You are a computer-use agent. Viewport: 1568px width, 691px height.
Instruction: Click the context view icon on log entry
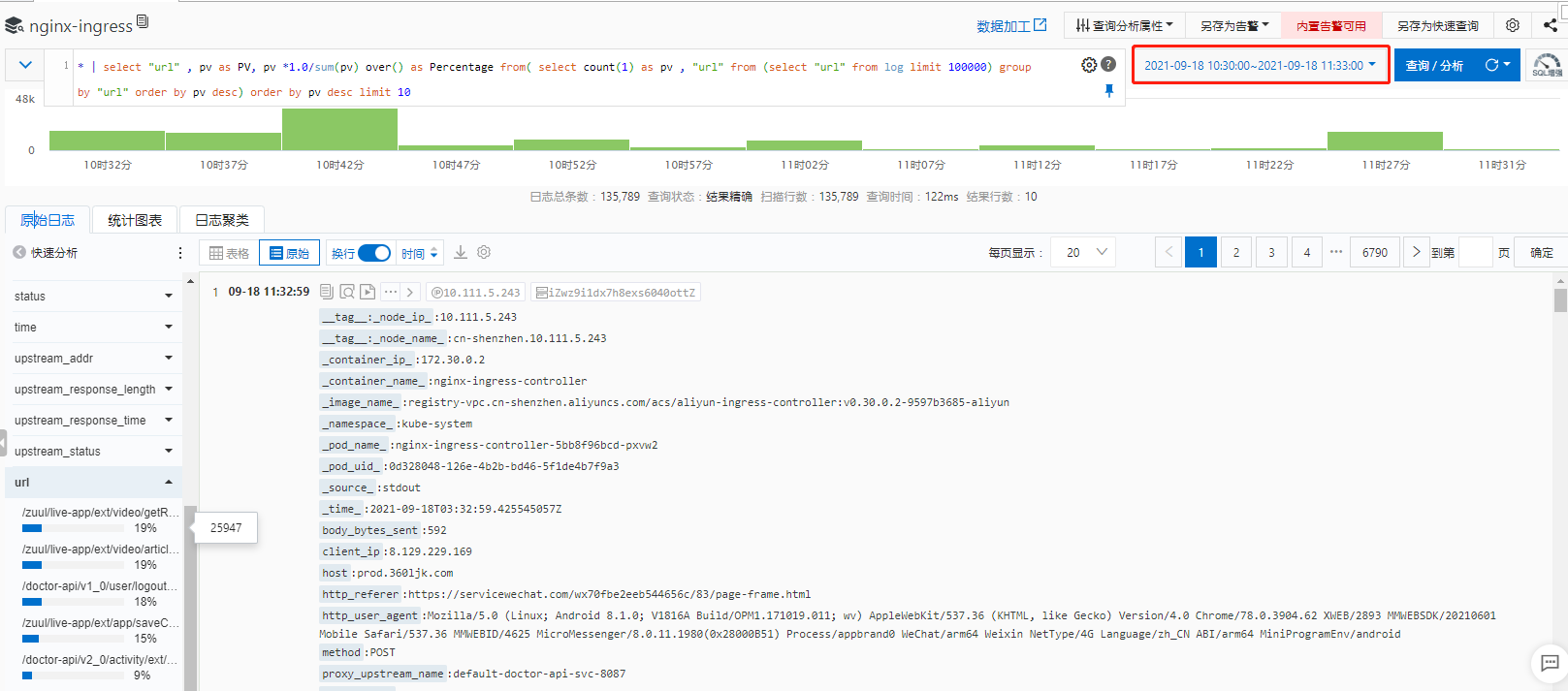(x=347, y=292)
